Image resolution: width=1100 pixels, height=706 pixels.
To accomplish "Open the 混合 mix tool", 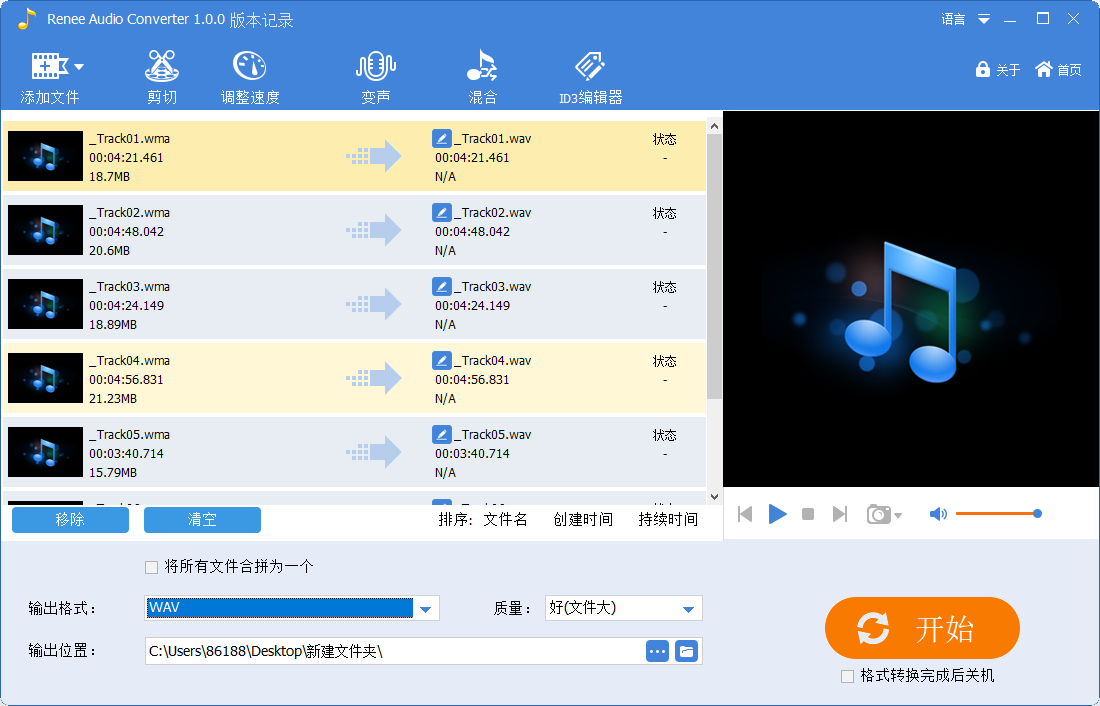I will (x=483, y=77).
